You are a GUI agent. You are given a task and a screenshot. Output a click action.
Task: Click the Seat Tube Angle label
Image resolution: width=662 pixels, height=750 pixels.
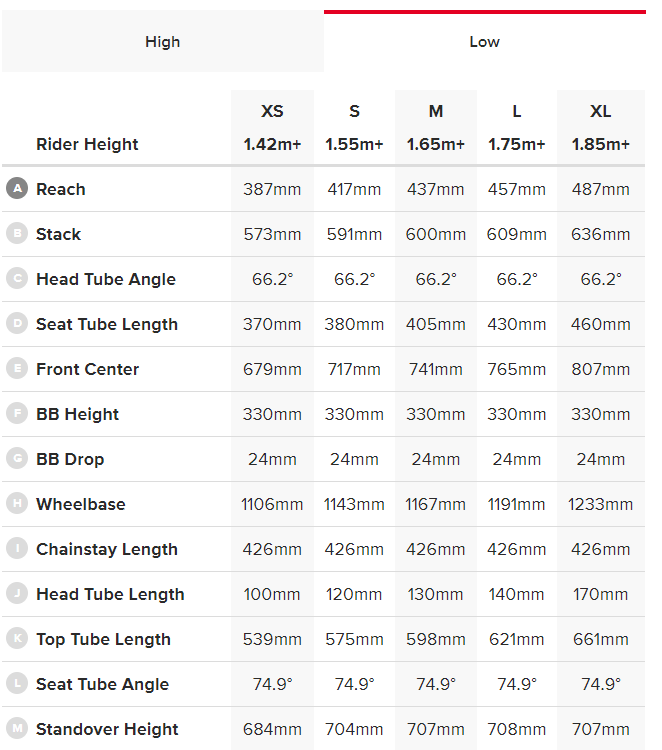[102, 684]
